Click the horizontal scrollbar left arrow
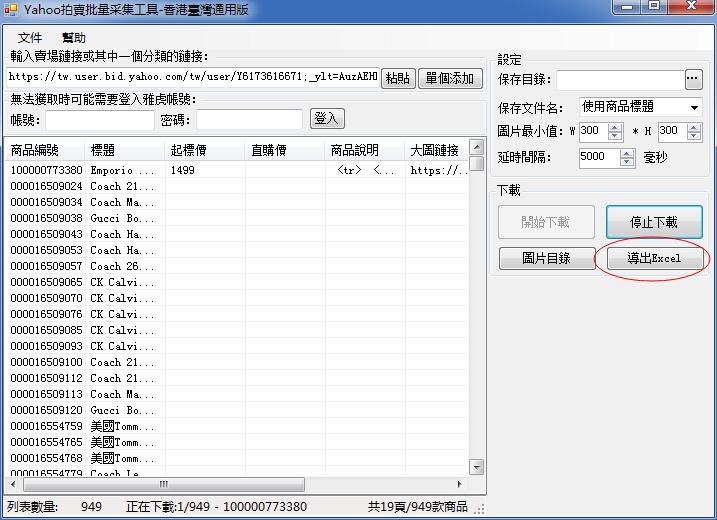Image resolution: width=717 pixels, height=520 pixels. tap(13, 484)
